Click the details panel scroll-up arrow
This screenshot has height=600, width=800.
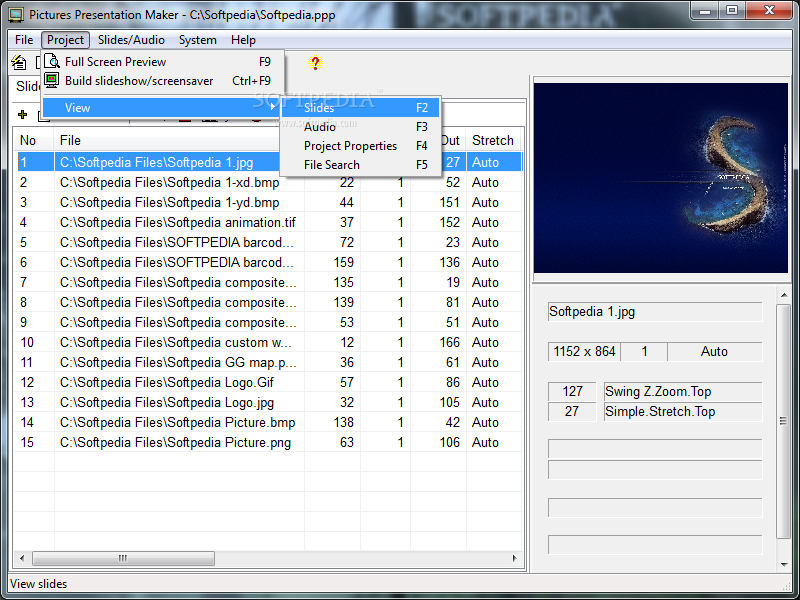pyautogui.click(x=784, y=295)
